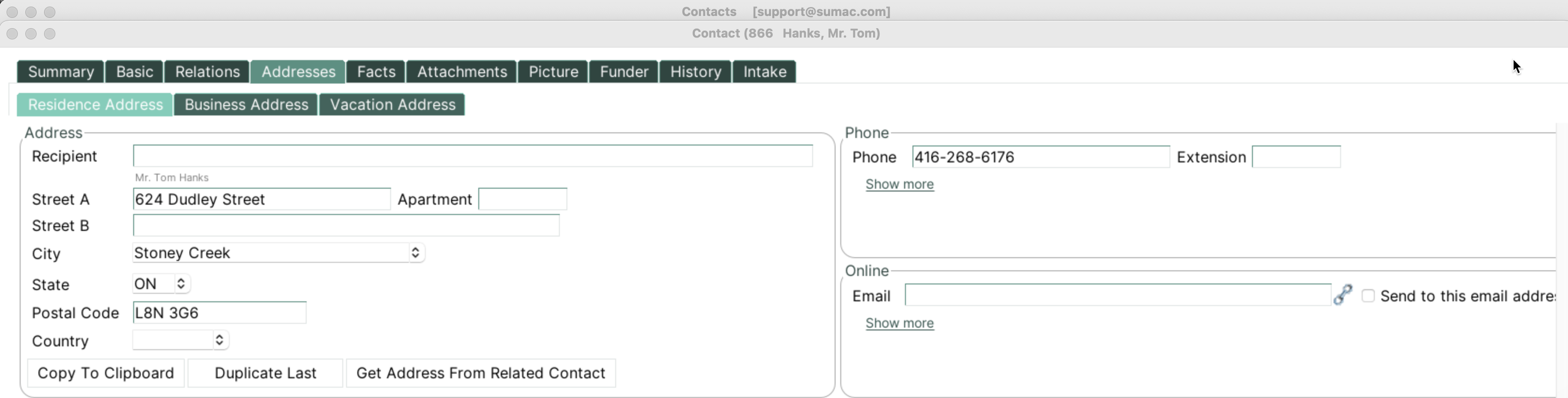Select the Vacation Address tab
Viewport: 1568px width, 398px height.
tap(392, 104)
